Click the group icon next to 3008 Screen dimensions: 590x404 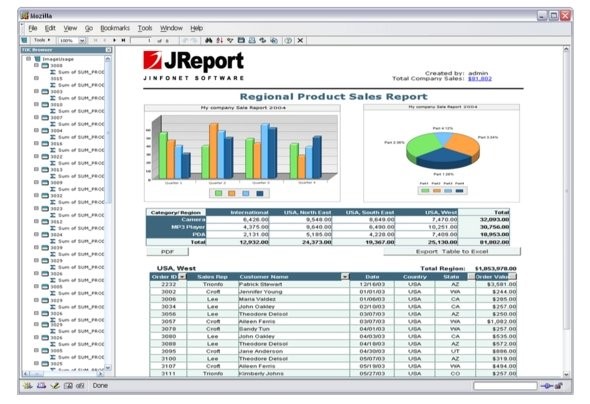click(x=45, y=65)
